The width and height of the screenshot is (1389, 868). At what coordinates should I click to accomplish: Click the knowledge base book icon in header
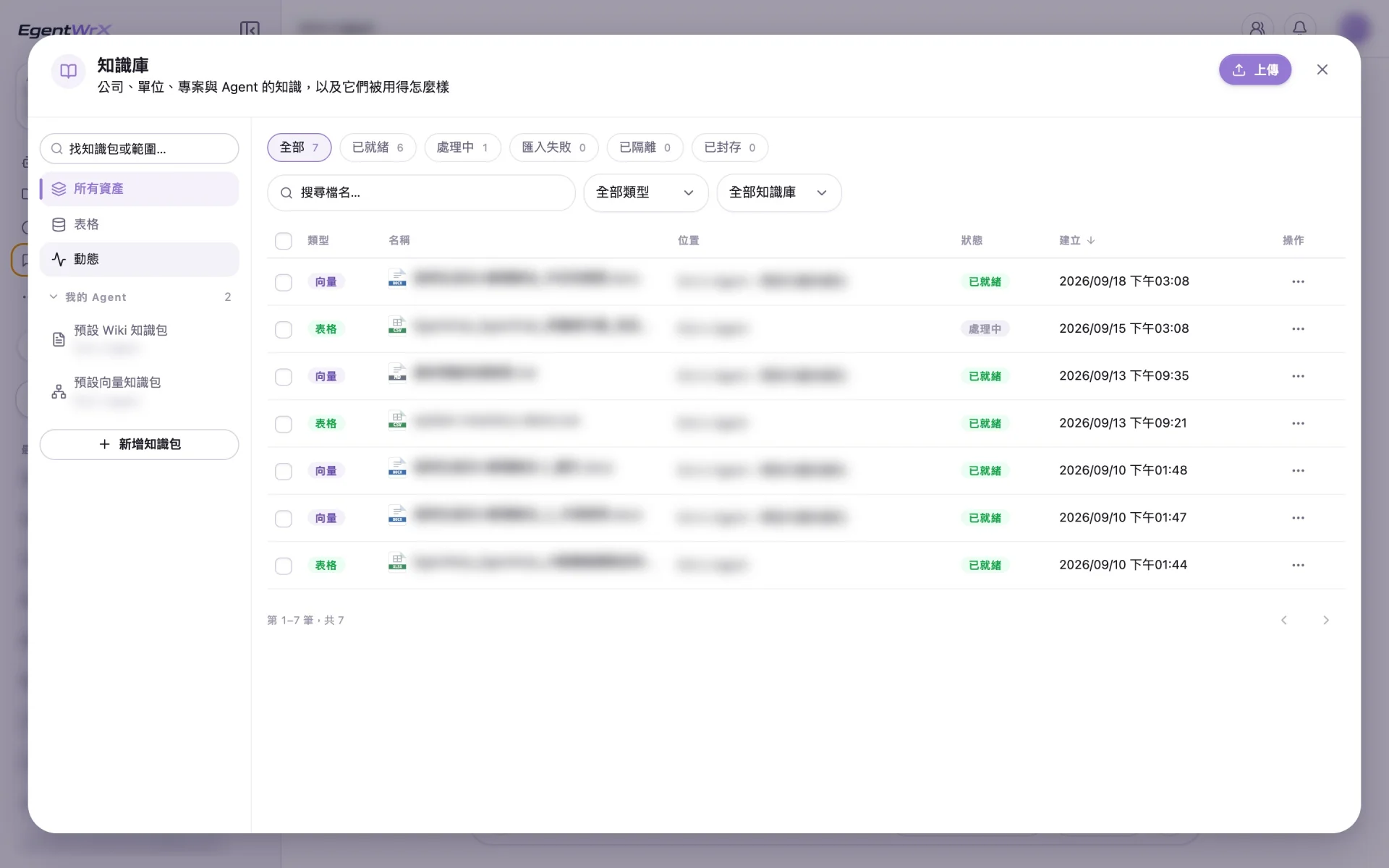tap(69, 71)
